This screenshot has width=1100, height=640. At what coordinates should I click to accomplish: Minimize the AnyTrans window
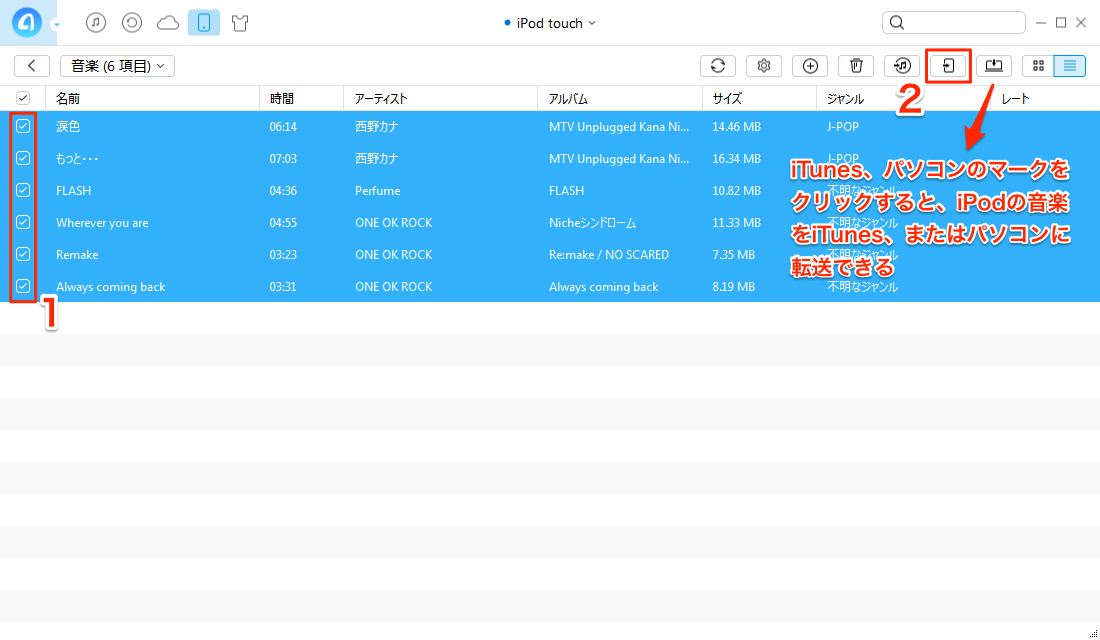coord(1041,23)
